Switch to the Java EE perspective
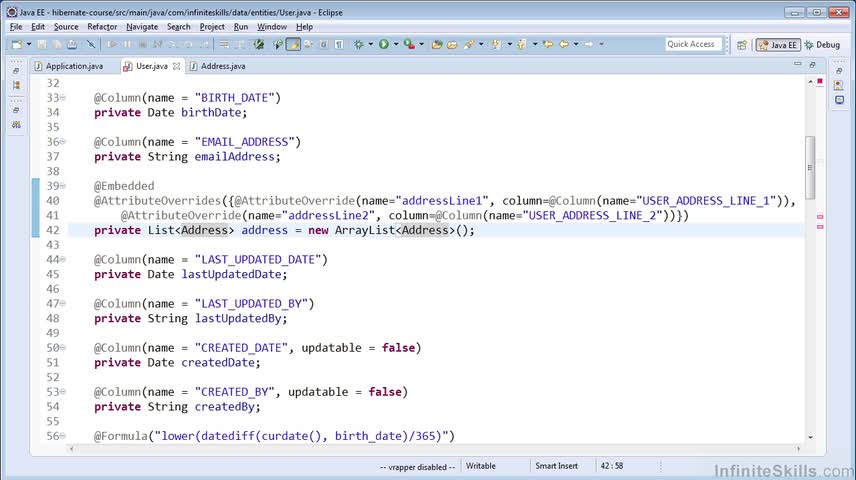 (778, 45)
